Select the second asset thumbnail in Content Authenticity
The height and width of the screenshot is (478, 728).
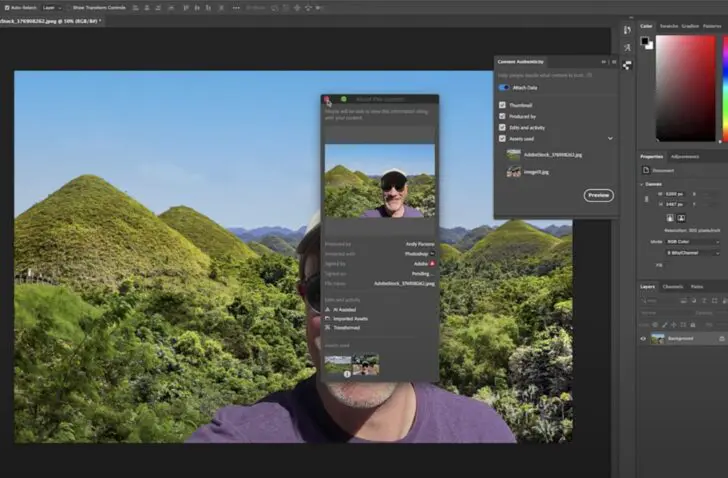pos(513,172)
